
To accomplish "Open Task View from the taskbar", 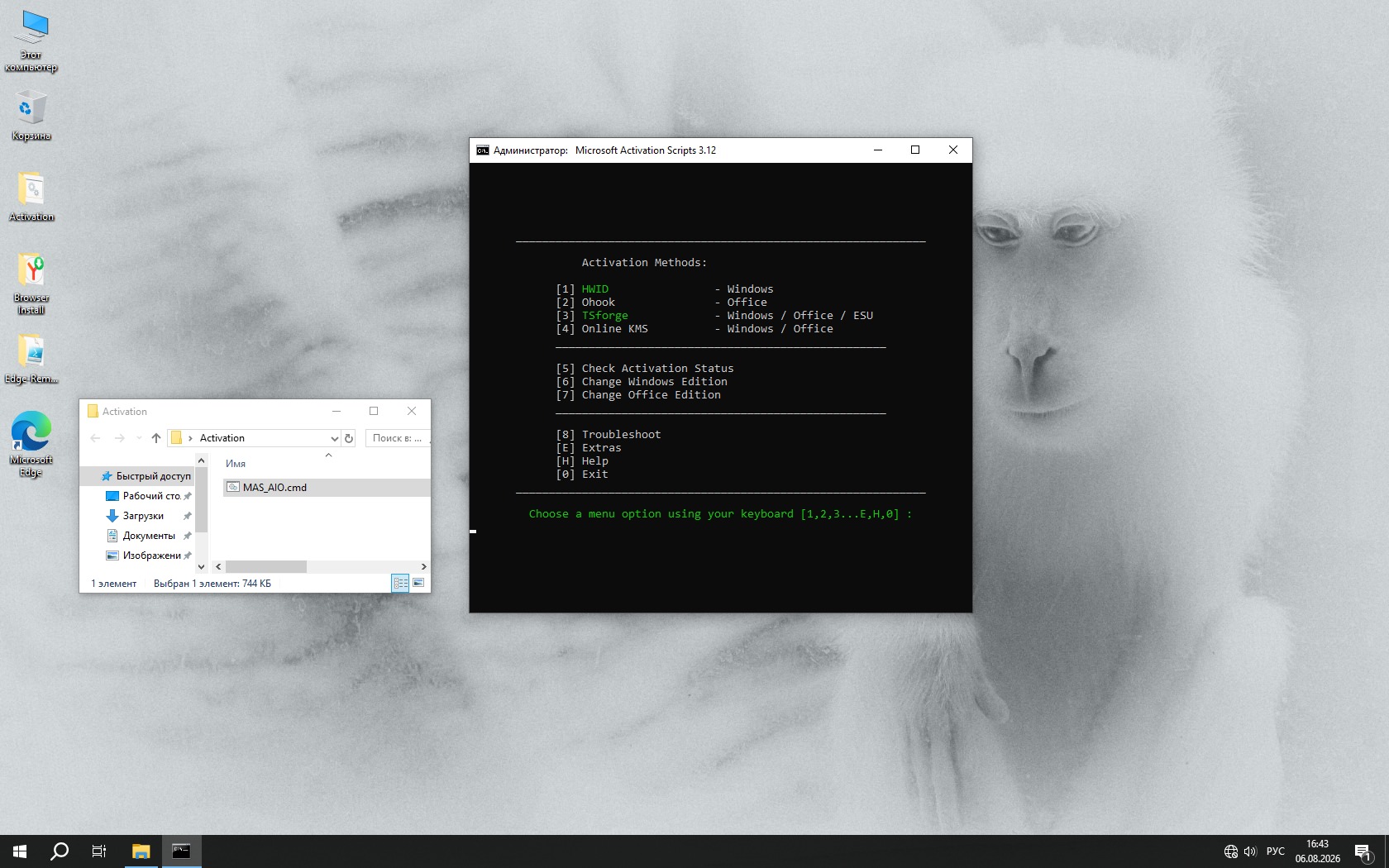I will pyautogui.click(x=99, y=851).
